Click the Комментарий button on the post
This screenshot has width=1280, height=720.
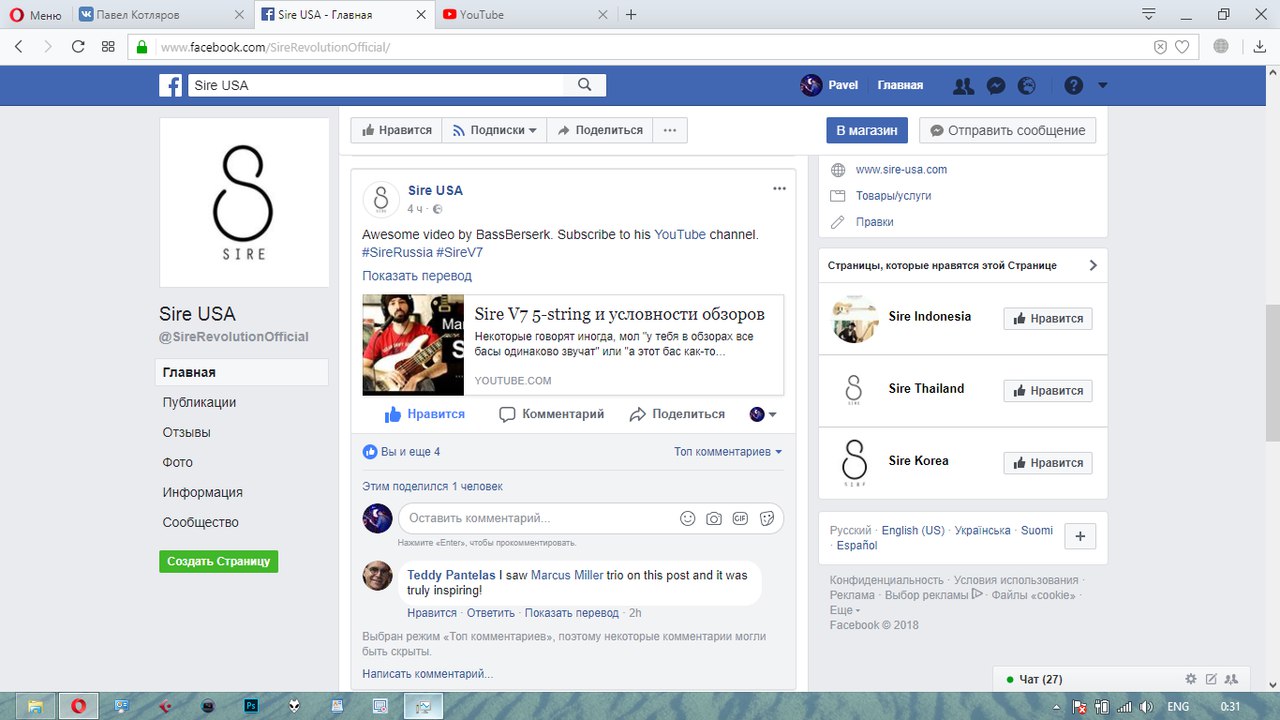pos(552,414)
